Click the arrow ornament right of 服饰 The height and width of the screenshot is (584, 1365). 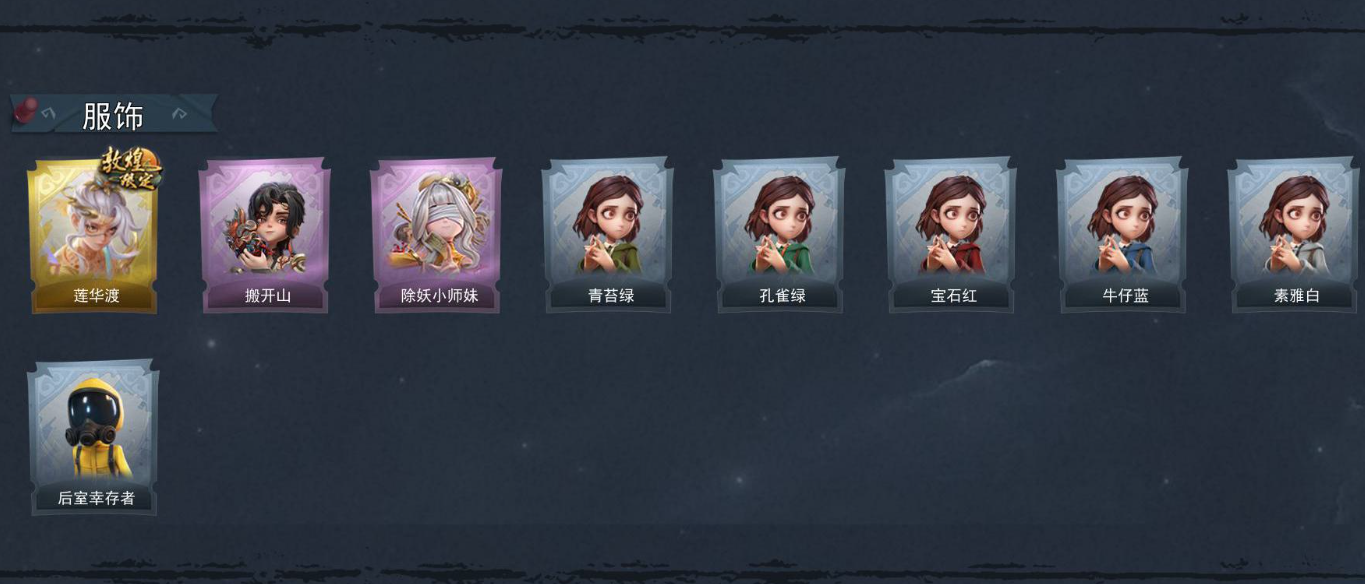tap(179, 114)
